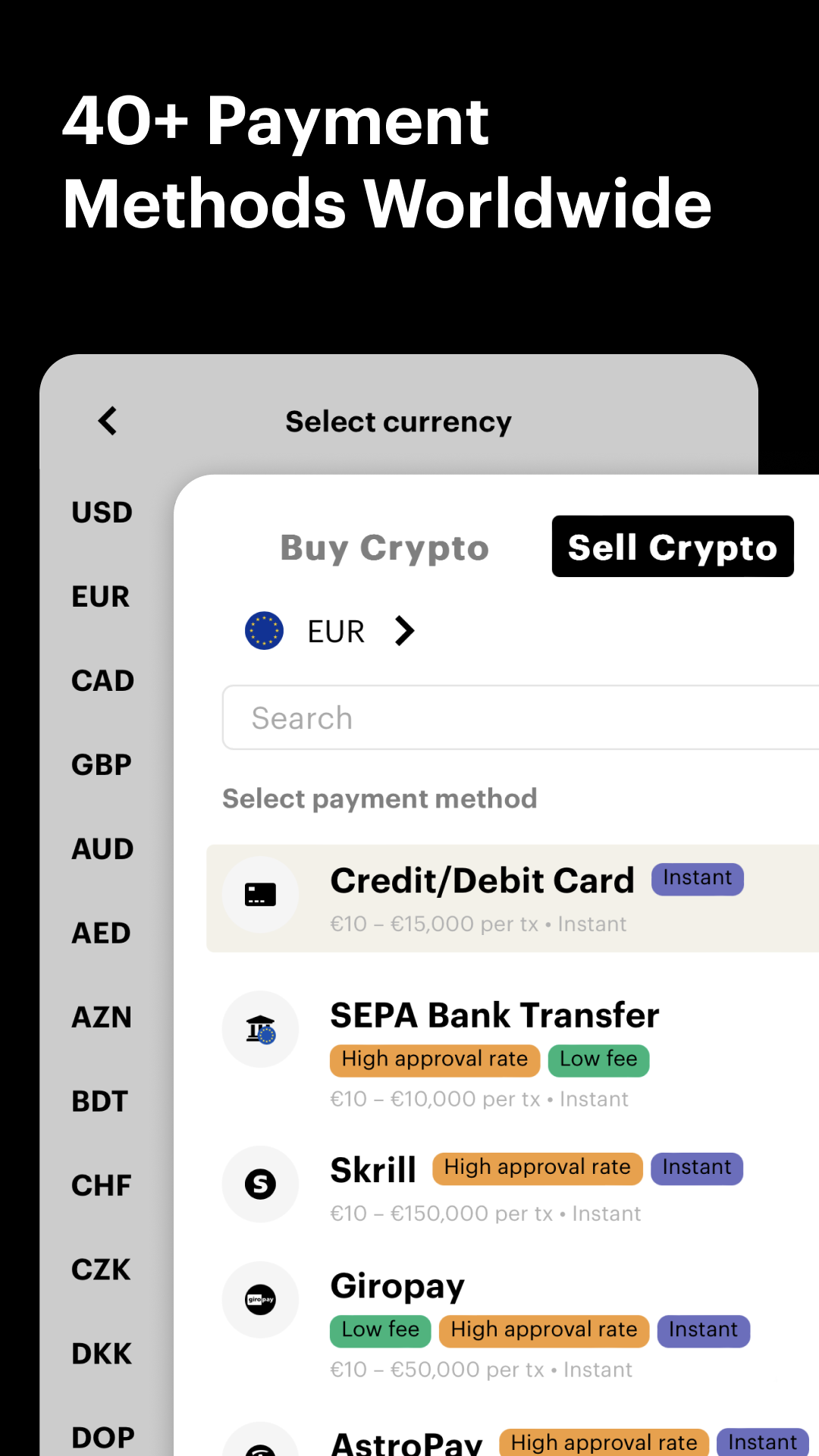
Task: Tap the Credit/Debit Card icon
Action: 260,895
